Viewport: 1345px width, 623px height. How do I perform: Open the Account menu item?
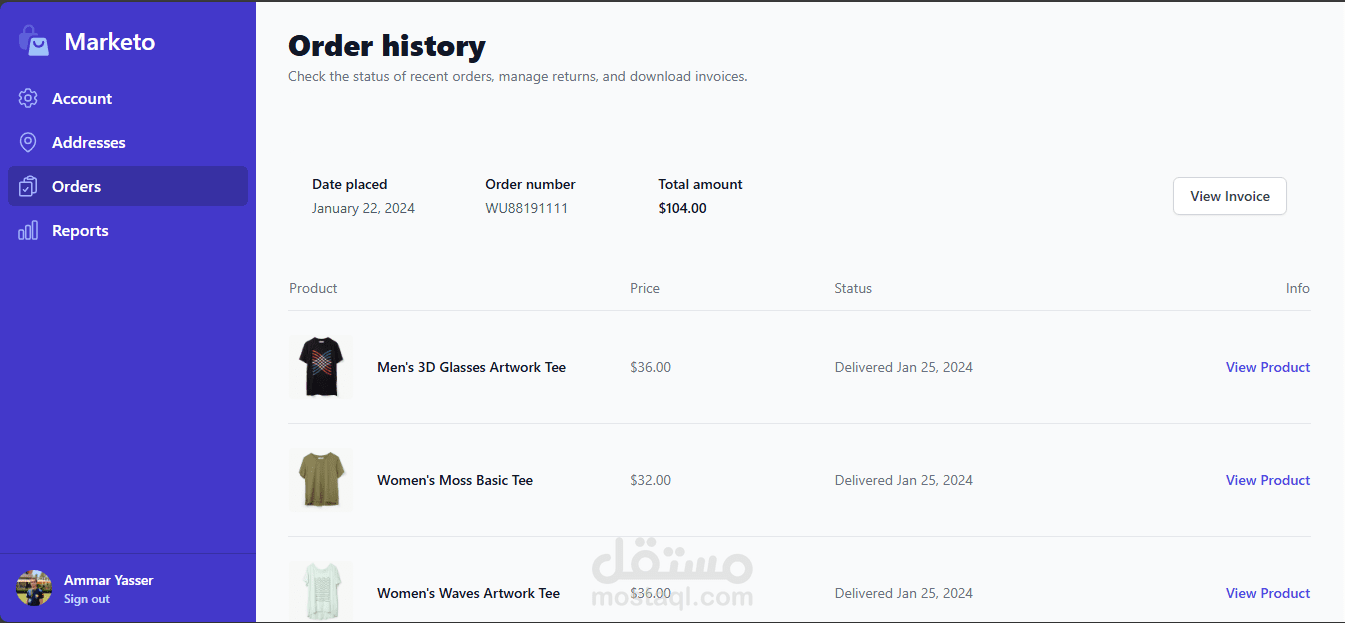(82, 98)
